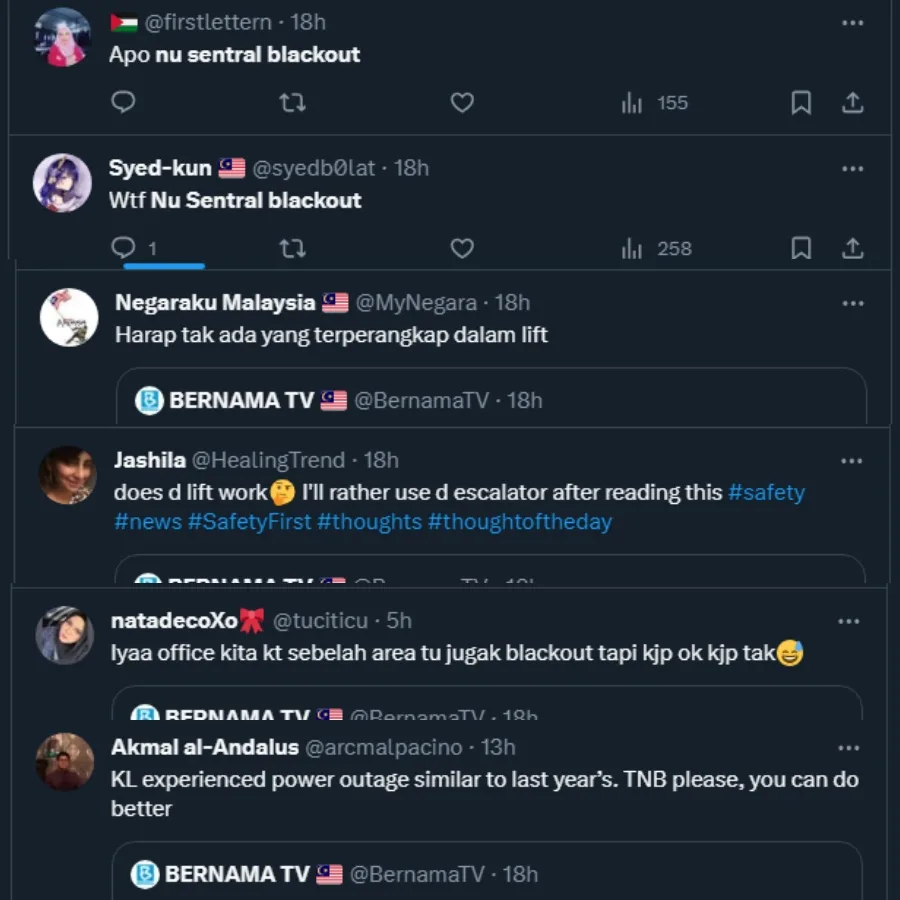Viewport: 900px width, 900px height.
Task: Retweet the @firstlettern blackout post
Action: (292, 102)
